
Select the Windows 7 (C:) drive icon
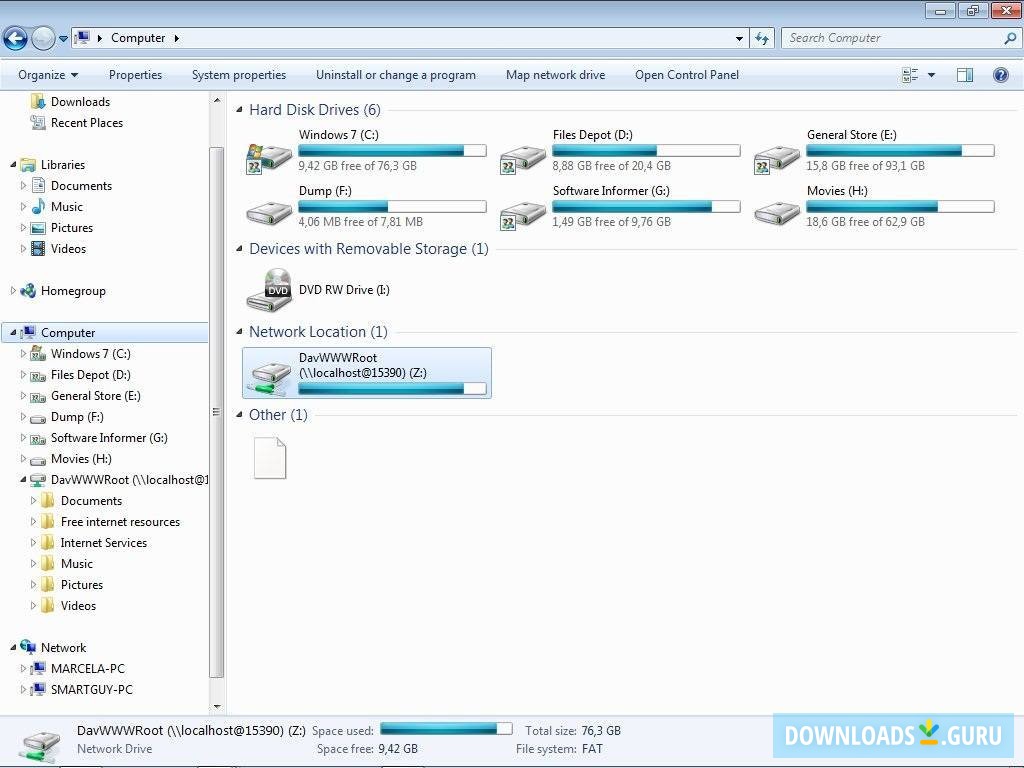pyautogui.click(x=268, y=159)
